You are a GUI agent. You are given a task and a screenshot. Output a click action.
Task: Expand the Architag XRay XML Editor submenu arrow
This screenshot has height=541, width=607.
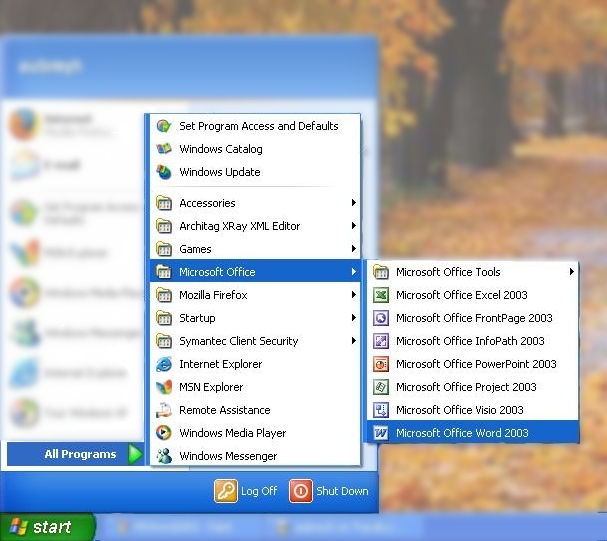click(353, 225)
